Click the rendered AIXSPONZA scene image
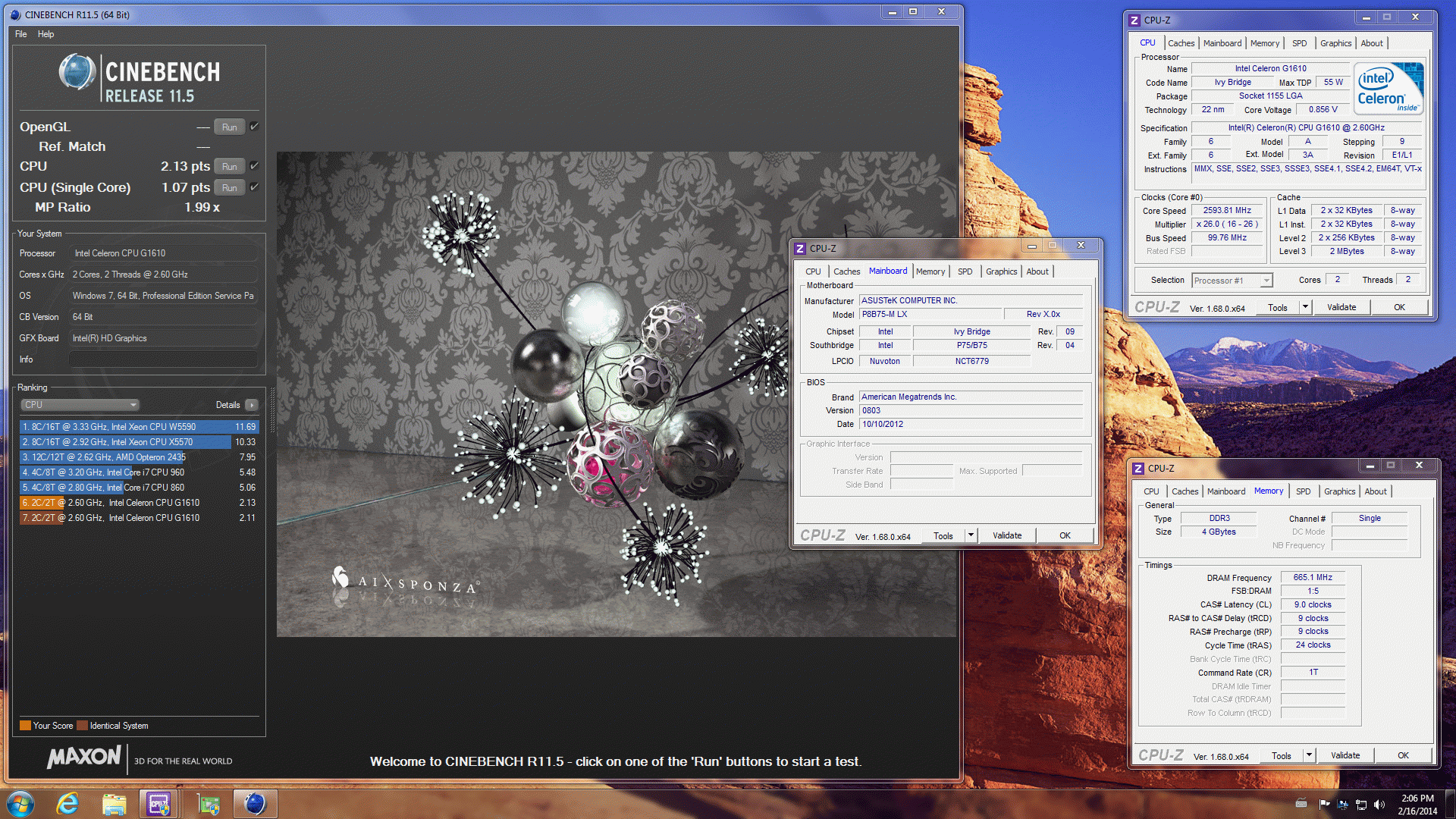This screenshot has height=819, width=1456. pos(616,394)
